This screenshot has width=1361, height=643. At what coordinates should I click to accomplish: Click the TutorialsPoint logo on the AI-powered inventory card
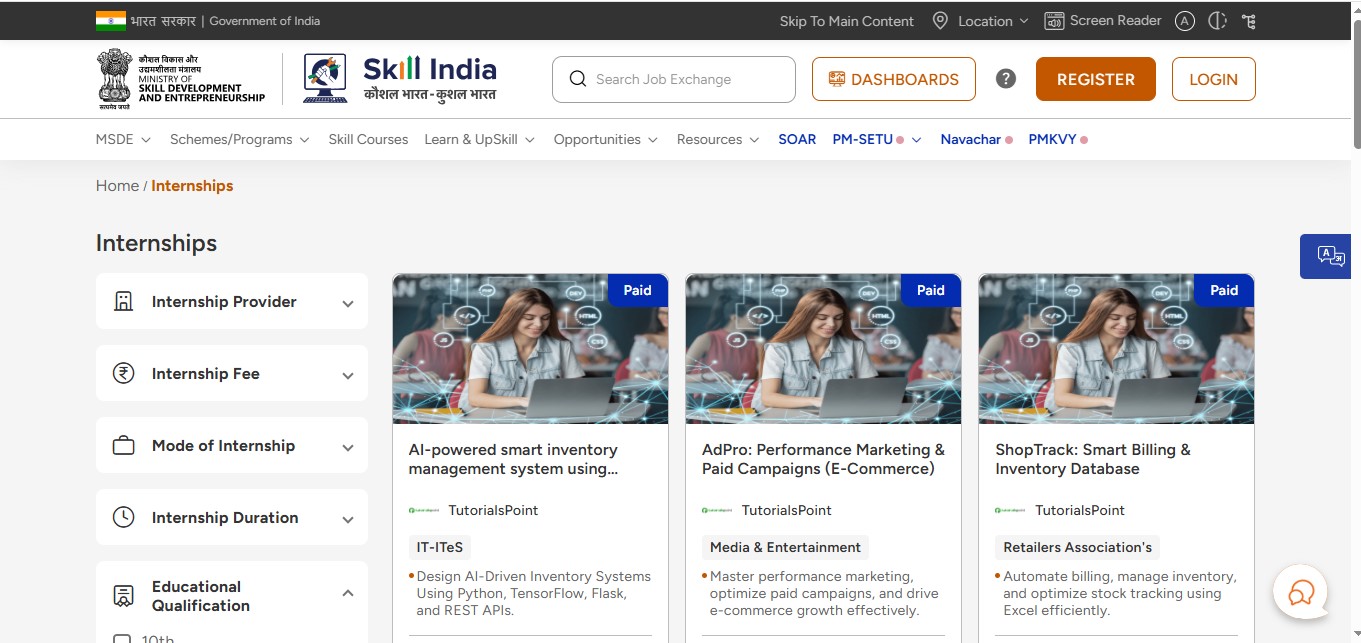(x=424, y=510)
